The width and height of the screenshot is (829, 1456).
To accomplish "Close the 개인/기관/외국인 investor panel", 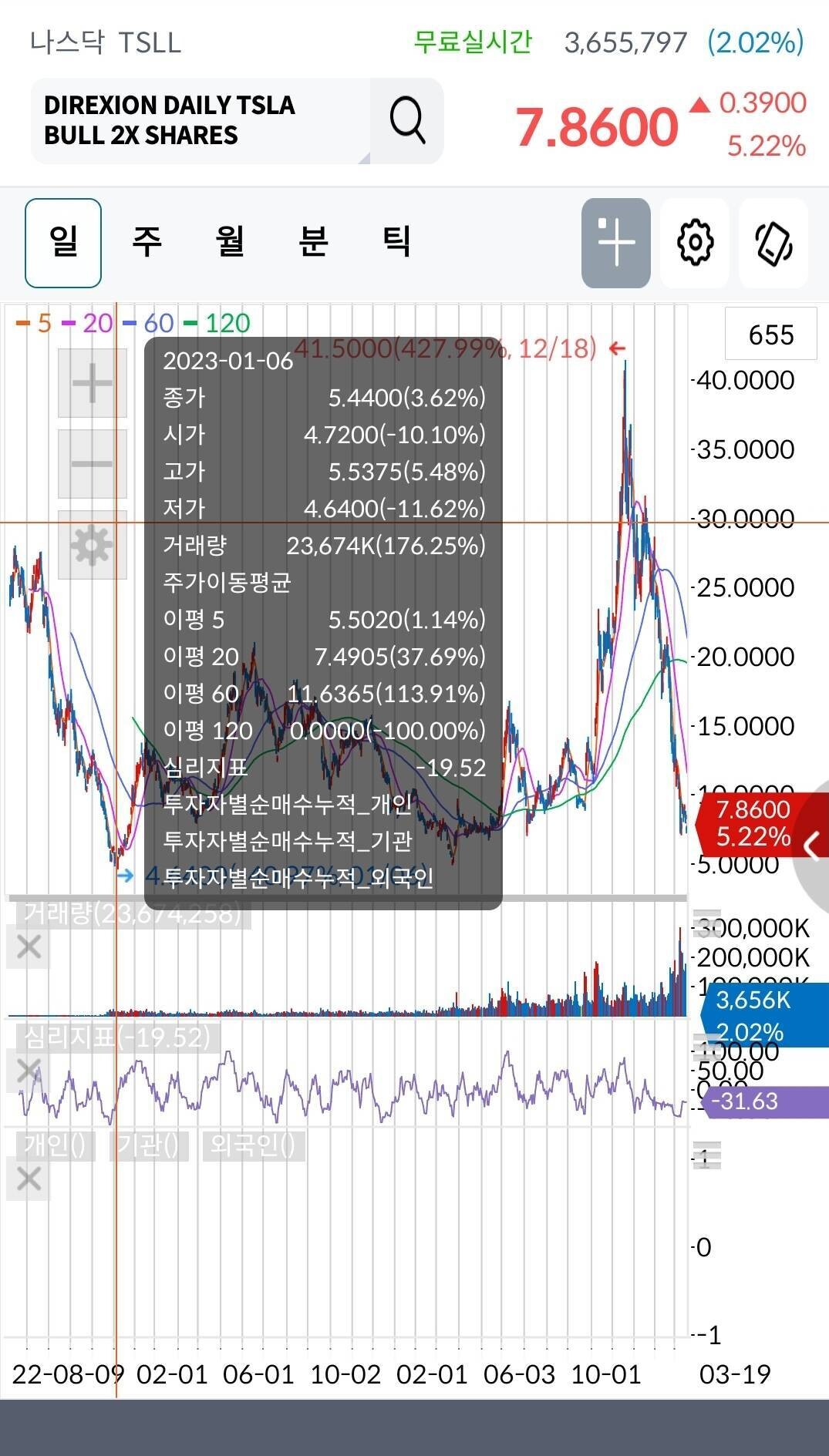I will point(29,1179).
